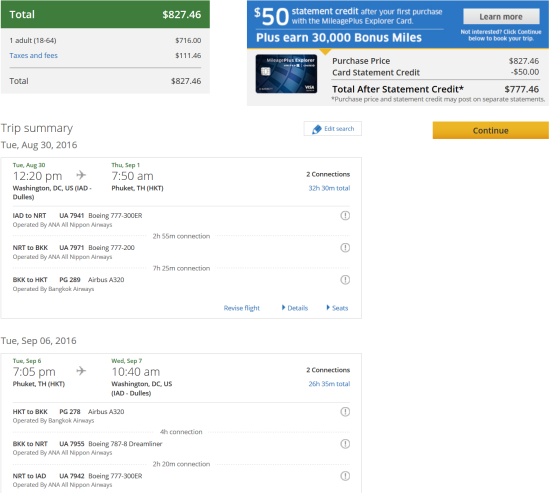Viewport: 550px width, 493px height.
Task: Expand outbound flight Details
Action: [295, 308]
